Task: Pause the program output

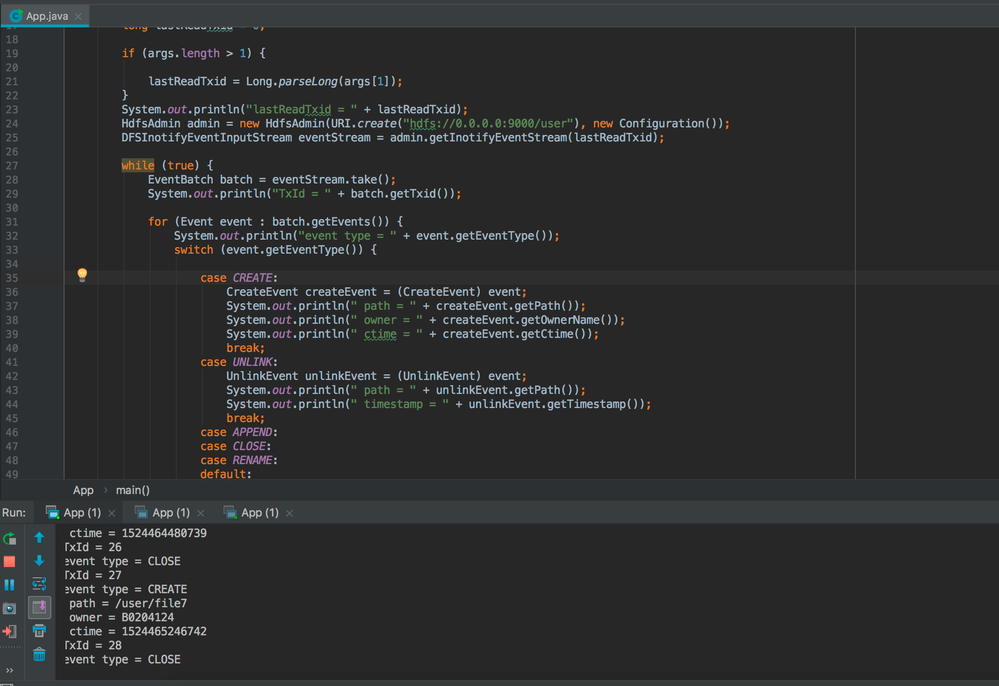Action: (x=10, y=584)
